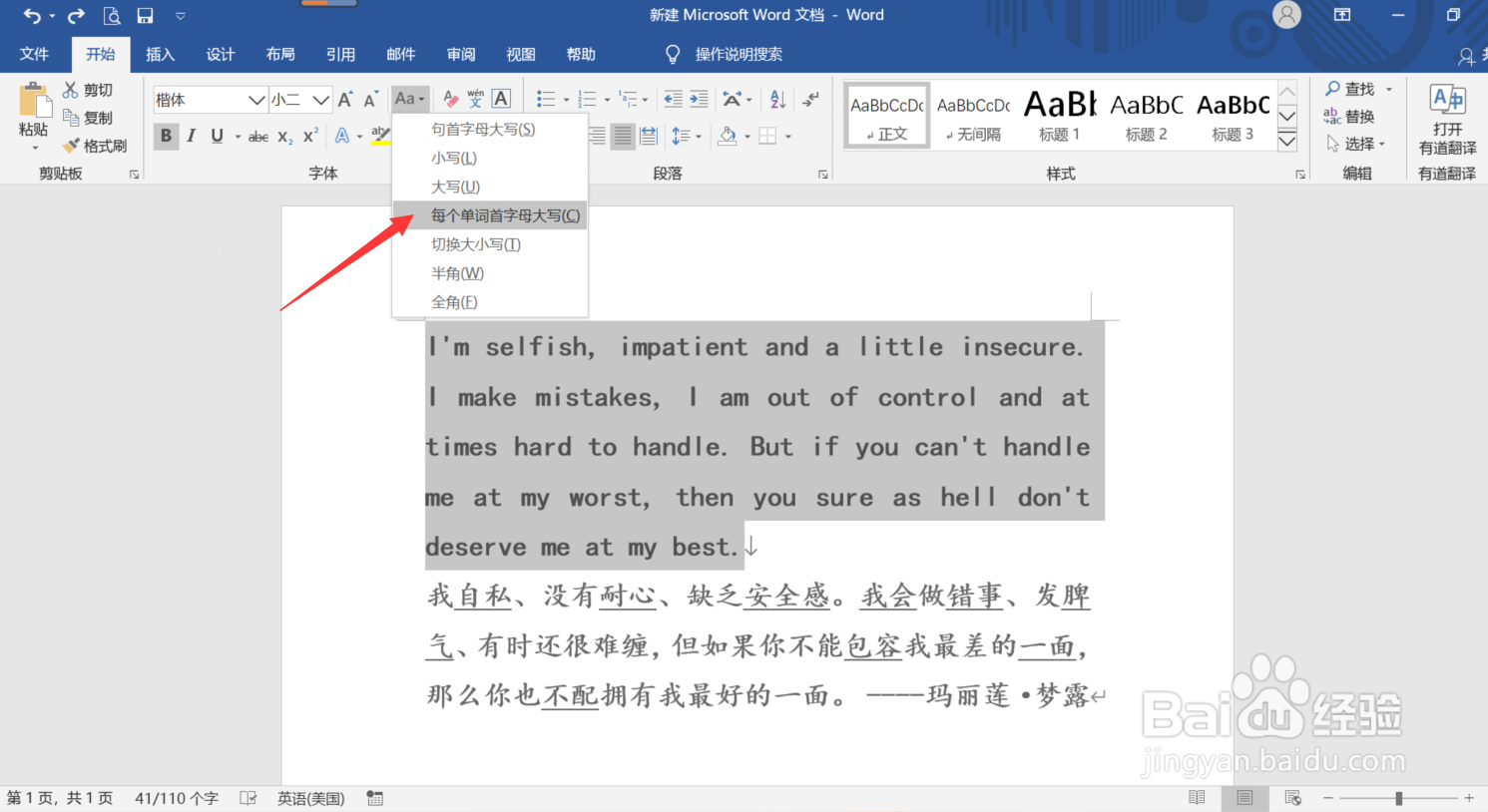
Task: Click the Cut icon in the clipboard group
Action: [x=71, y=89]
